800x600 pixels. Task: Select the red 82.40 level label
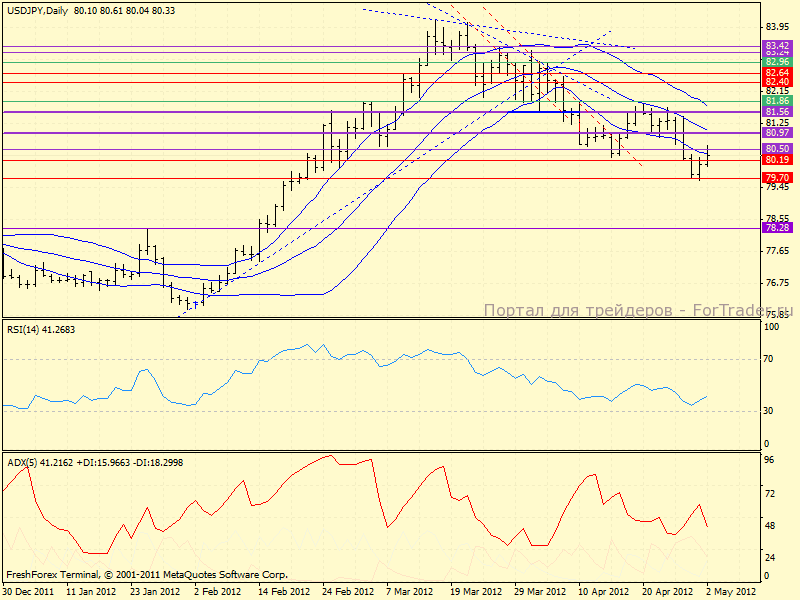point(777,82)
